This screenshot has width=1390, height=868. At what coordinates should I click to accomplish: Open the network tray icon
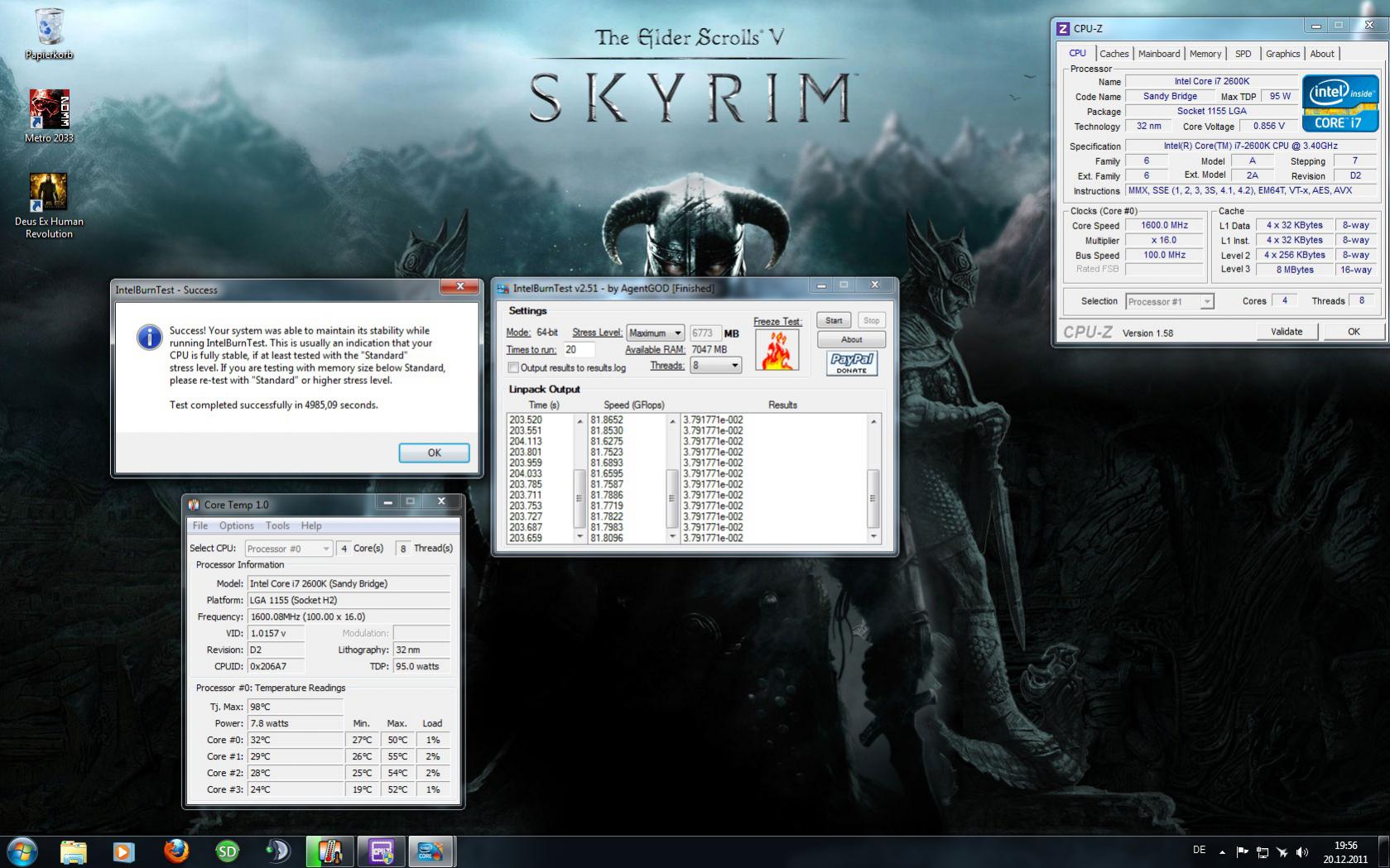1262,851
